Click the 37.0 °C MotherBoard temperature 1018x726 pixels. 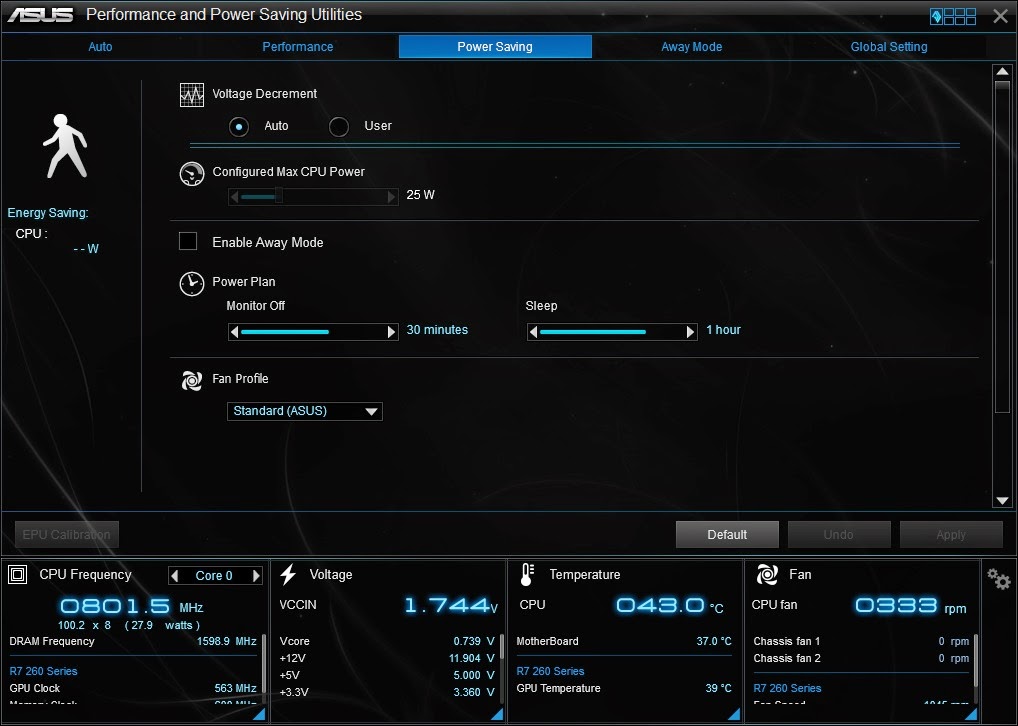(x=714, y=642)
